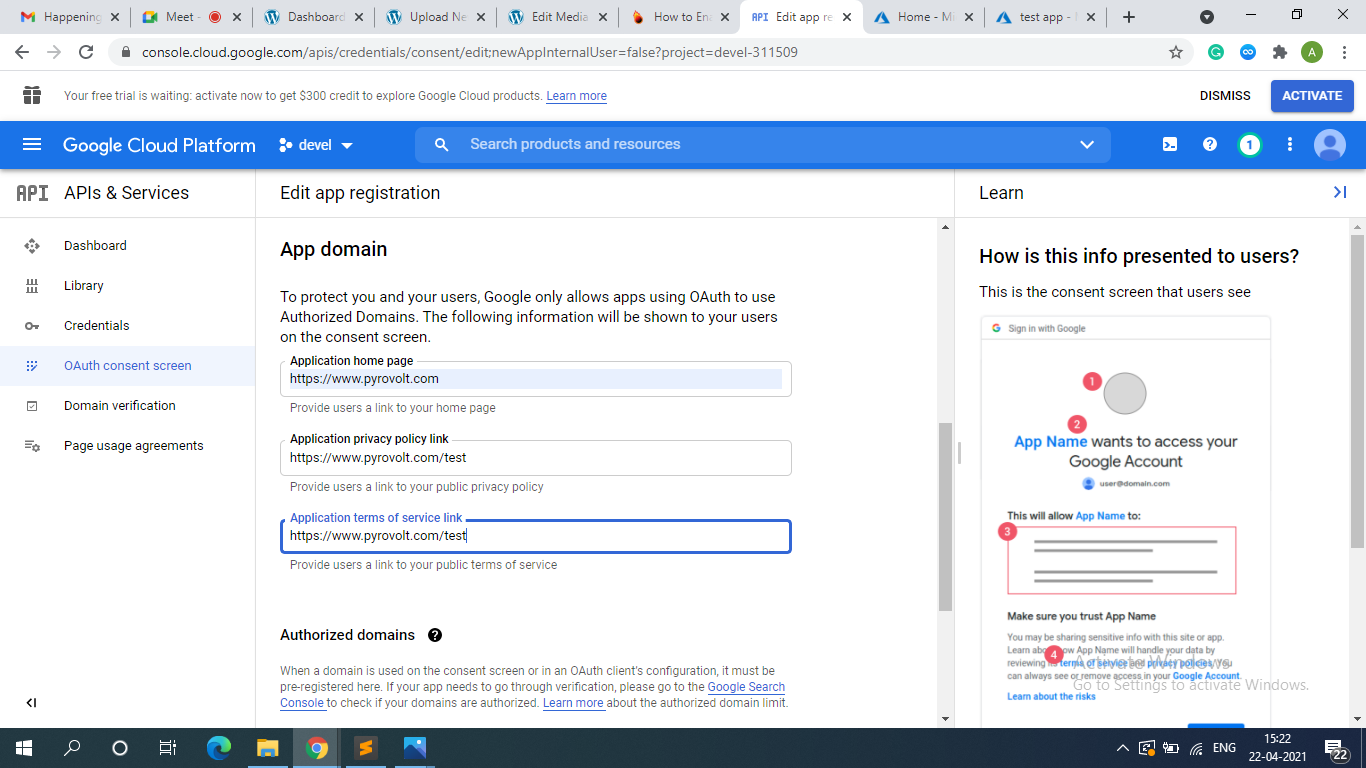Dismiss the free trial banner
Viewport: 1366px width, 768px height.
(1225, 96)
